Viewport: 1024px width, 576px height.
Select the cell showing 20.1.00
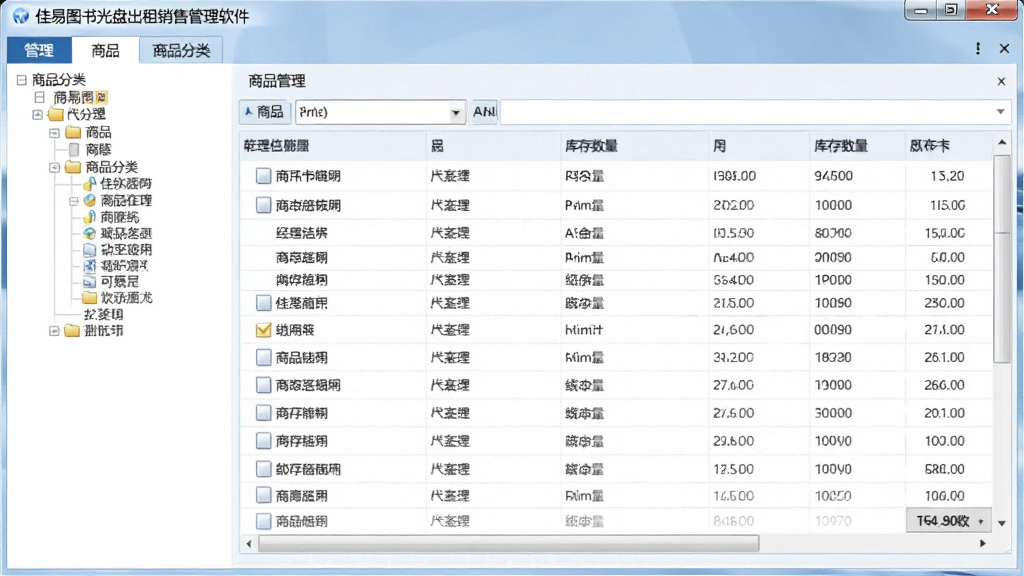[x=948, y=413]
